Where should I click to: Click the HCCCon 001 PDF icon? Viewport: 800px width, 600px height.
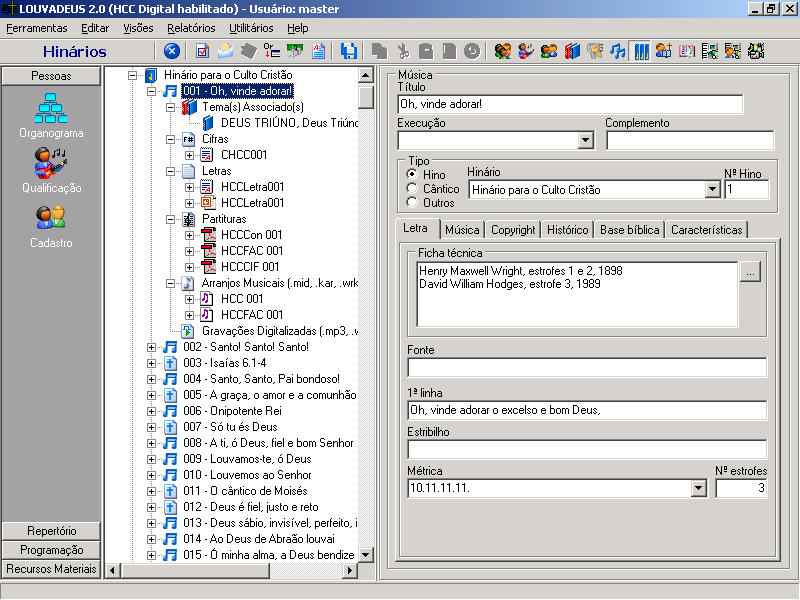209,235
